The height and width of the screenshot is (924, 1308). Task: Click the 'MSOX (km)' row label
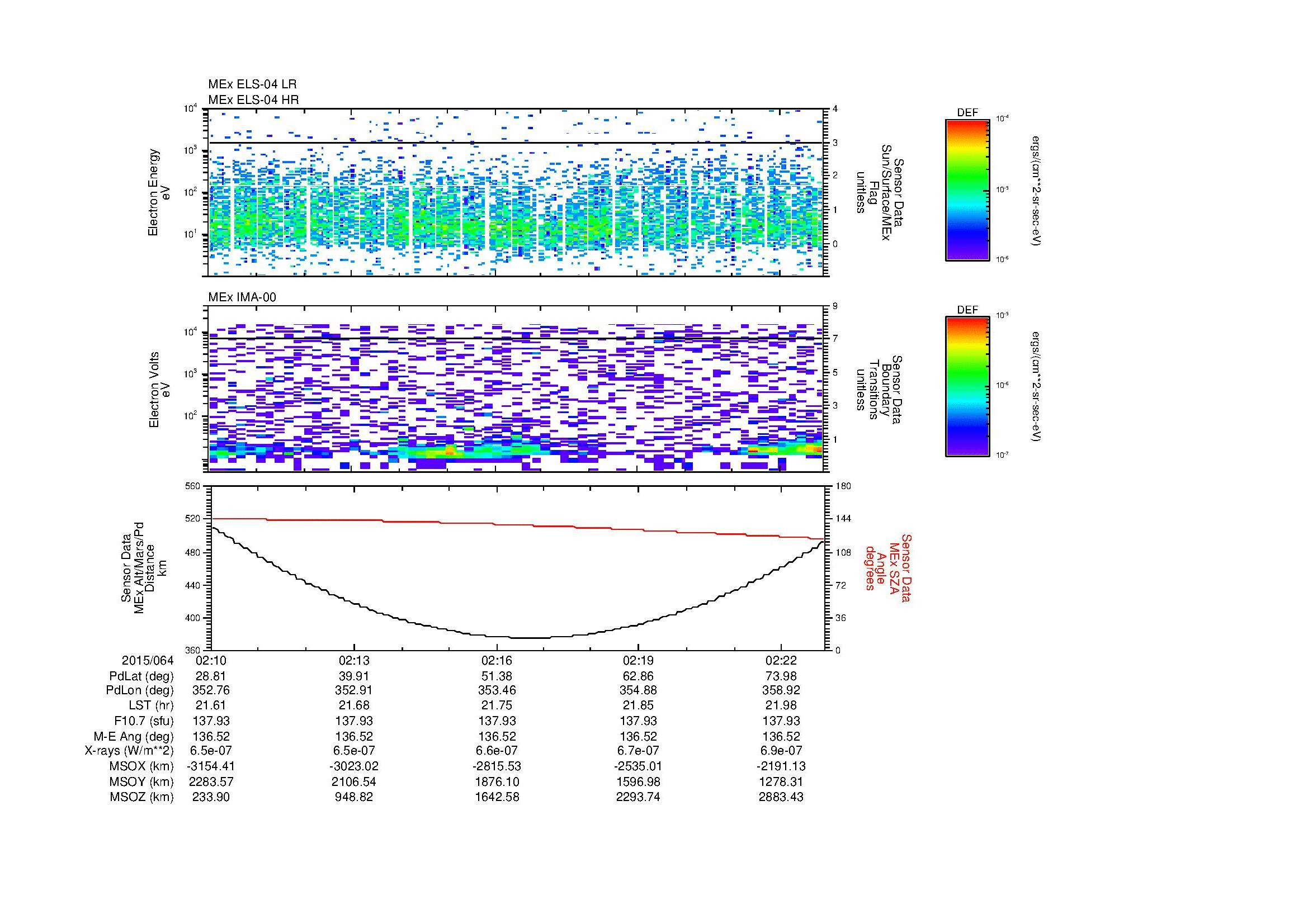point(141,766)
